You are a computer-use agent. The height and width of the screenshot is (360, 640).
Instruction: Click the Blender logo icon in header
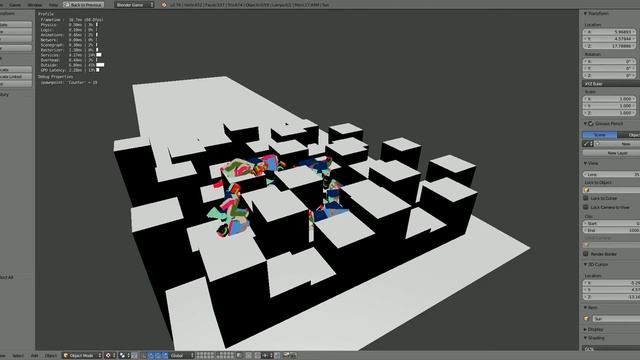164,4
